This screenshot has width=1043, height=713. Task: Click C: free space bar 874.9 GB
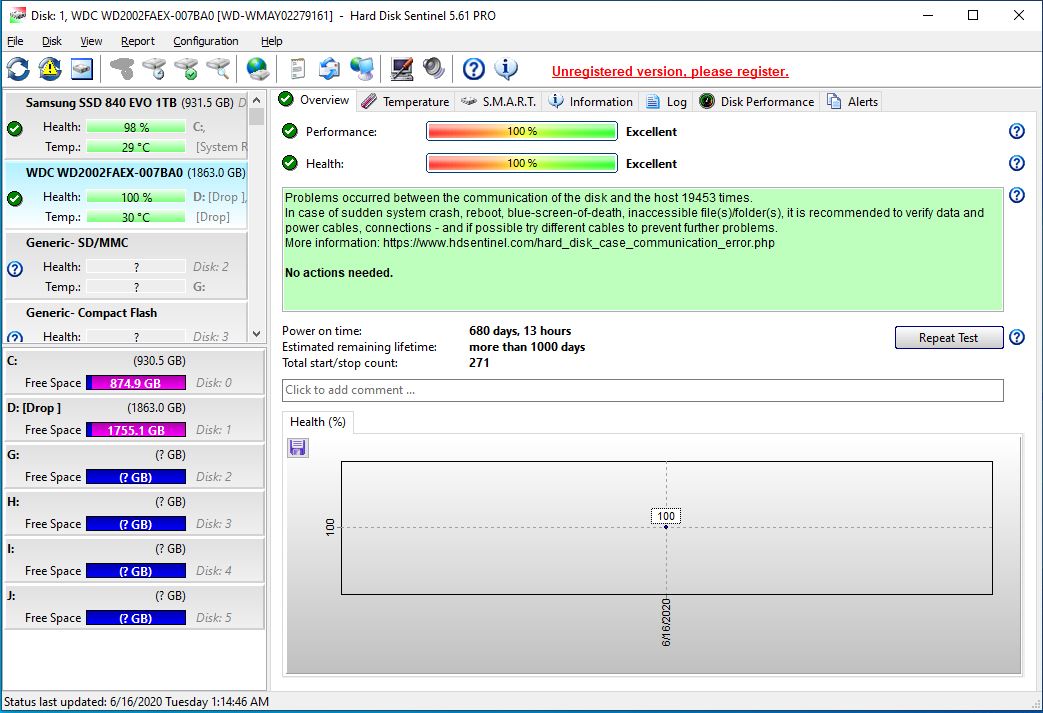coord(136,383)
